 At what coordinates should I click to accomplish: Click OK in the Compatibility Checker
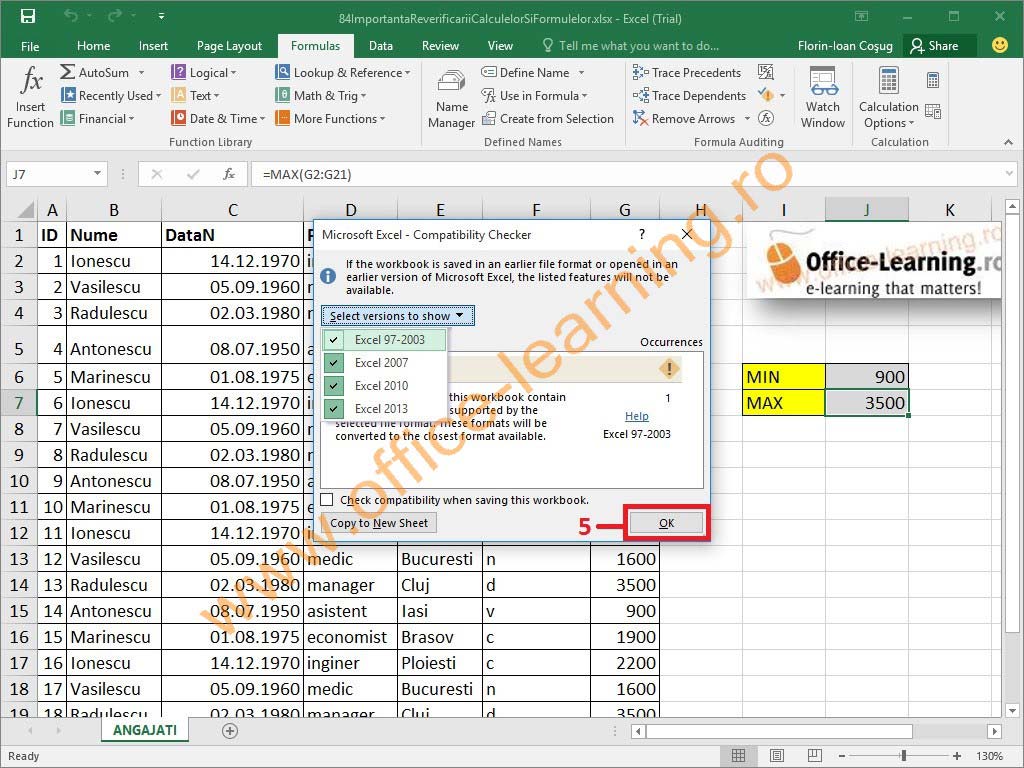coord(666,522)
